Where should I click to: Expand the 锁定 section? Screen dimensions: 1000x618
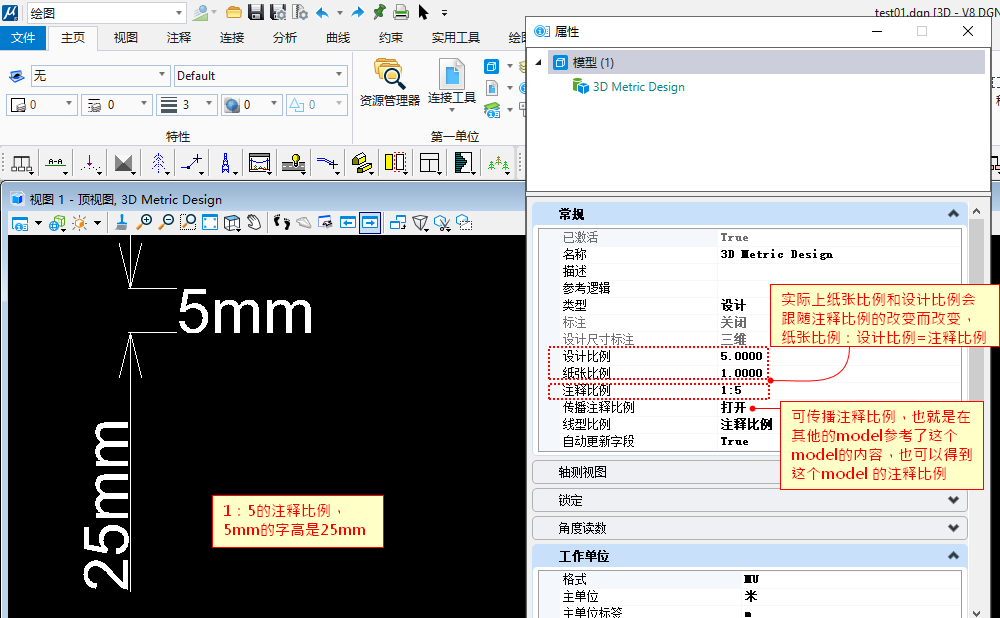pyautogui.click(x=953, y=501)
